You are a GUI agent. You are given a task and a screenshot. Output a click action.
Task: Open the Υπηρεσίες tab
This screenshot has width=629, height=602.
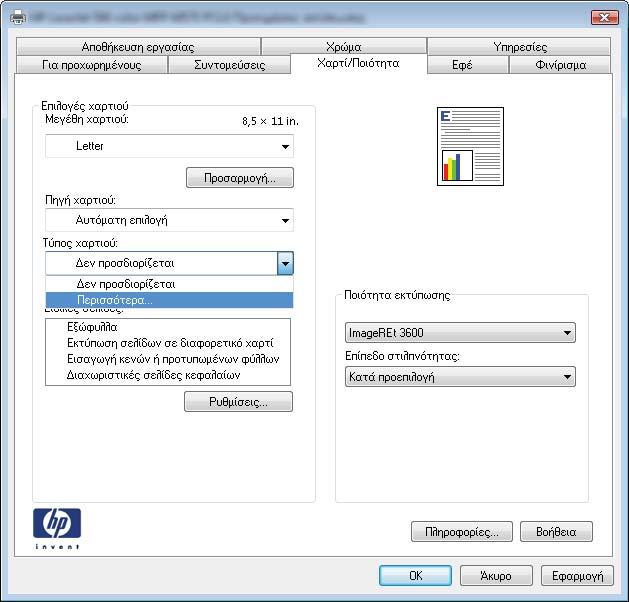tap(519, 47)
